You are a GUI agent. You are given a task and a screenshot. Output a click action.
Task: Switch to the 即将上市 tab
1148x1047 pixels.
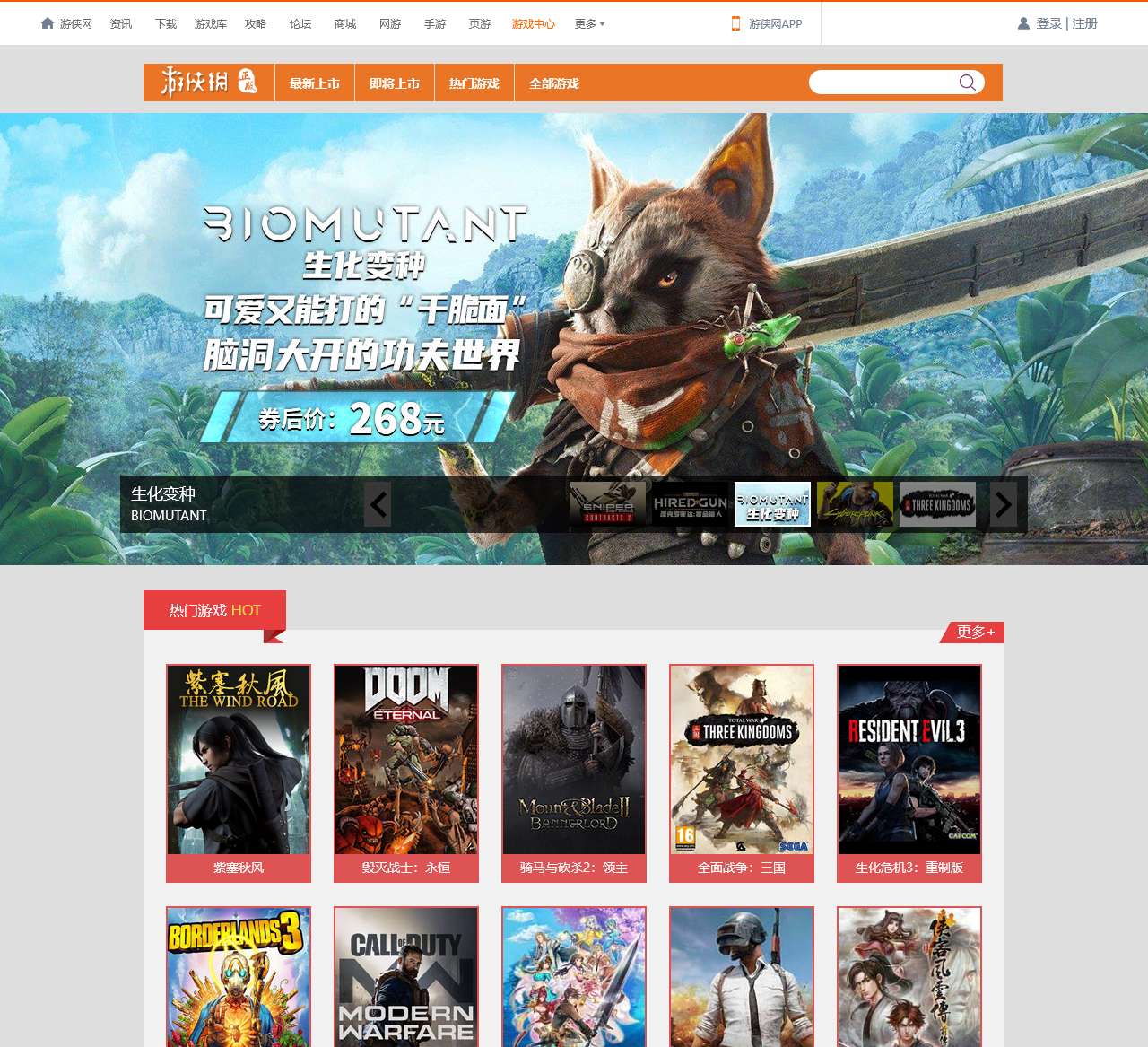pyautogui.click(x=395, y=83)
